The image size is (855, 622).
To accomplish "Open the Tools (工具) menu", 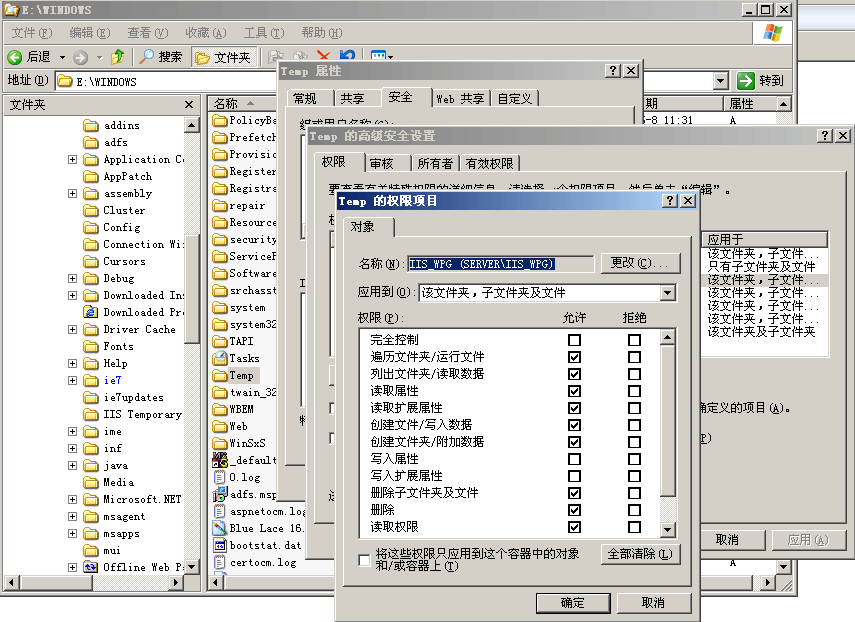I will click(x=263, y=33).
